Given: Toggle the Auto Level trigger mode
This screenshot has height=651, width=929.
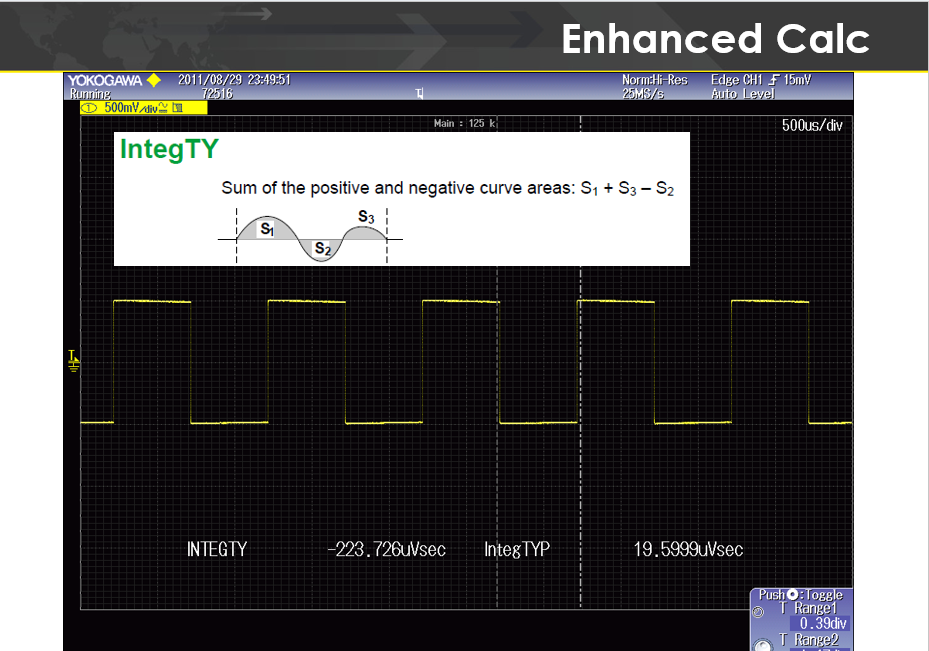Looking at the screenshot, I should [x=744, y=93].
